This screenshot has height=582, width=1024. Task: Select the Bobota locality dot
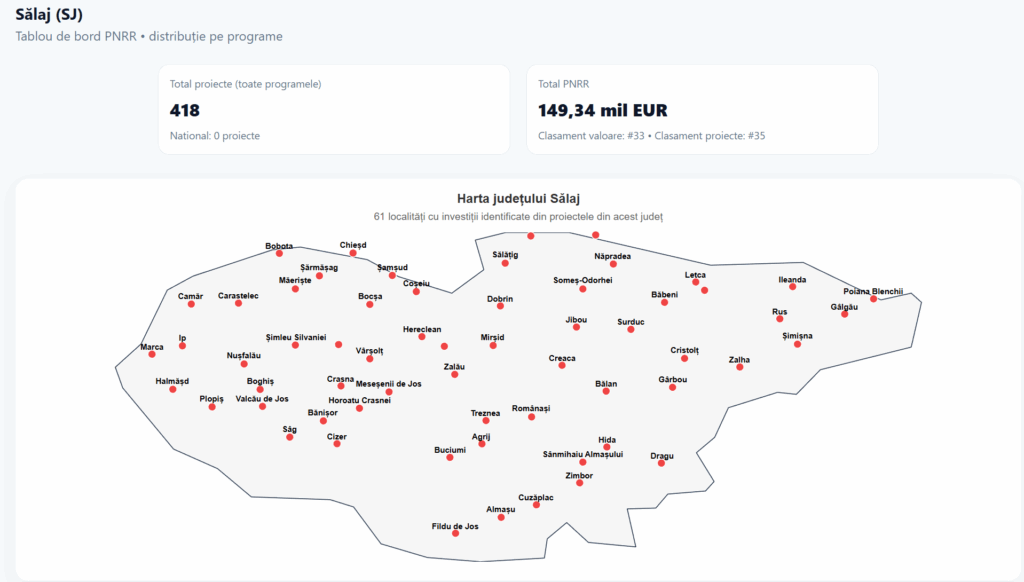coord(279,254)
